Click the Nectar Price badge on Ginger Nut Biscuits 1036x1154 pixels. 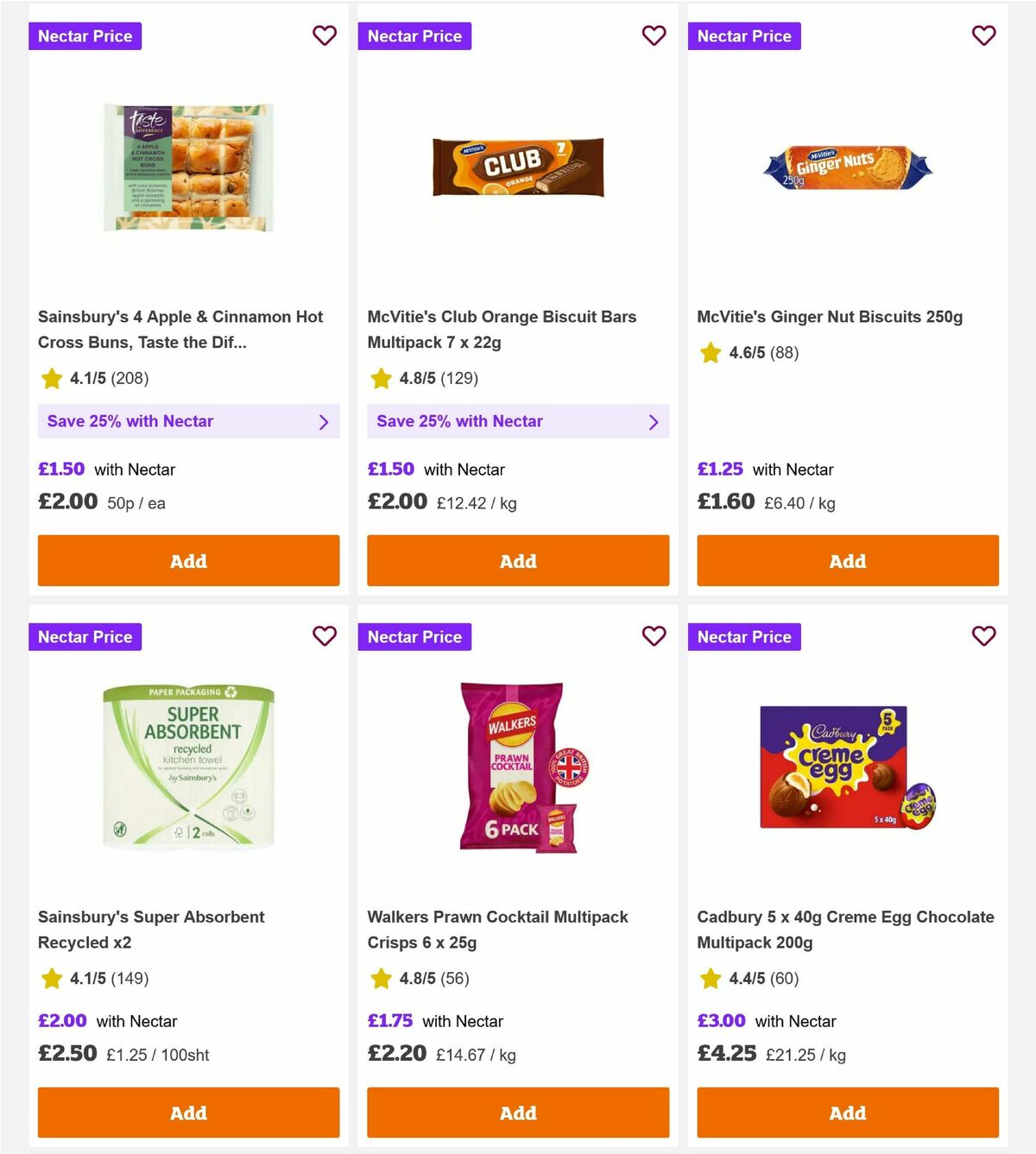click(744, 35)
